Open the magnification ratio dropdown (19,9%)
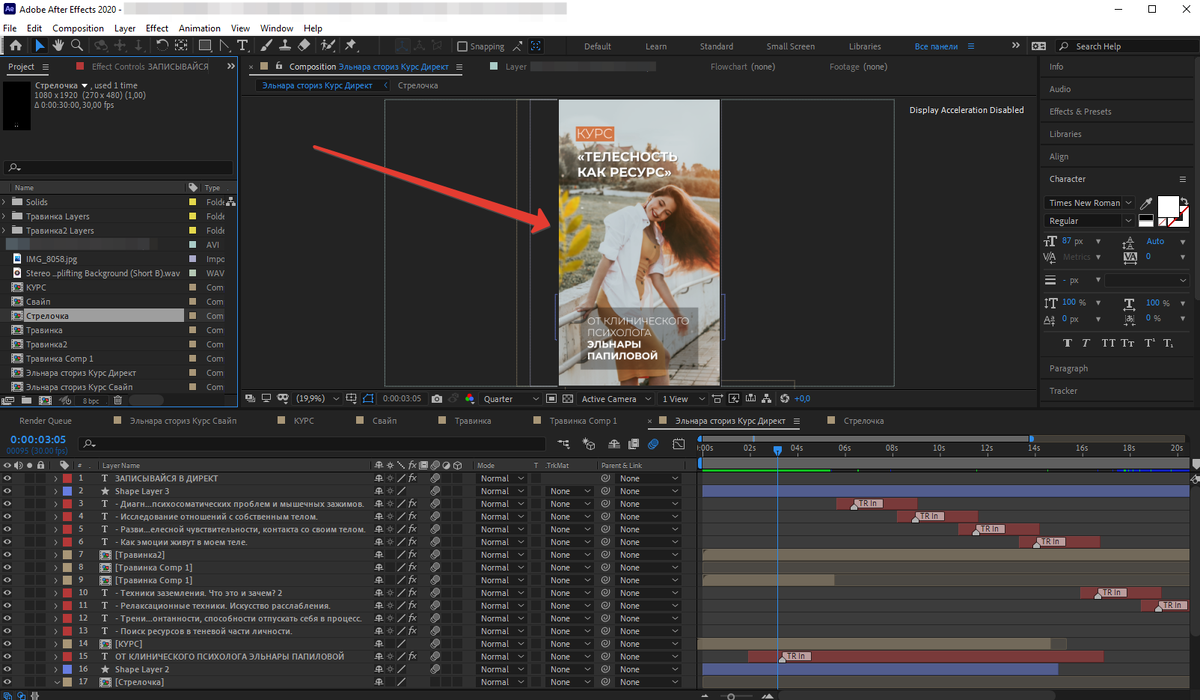Image resolution: width=1200 pixels, height=700 pixels. pyautogui.click(x=317, y=398)
